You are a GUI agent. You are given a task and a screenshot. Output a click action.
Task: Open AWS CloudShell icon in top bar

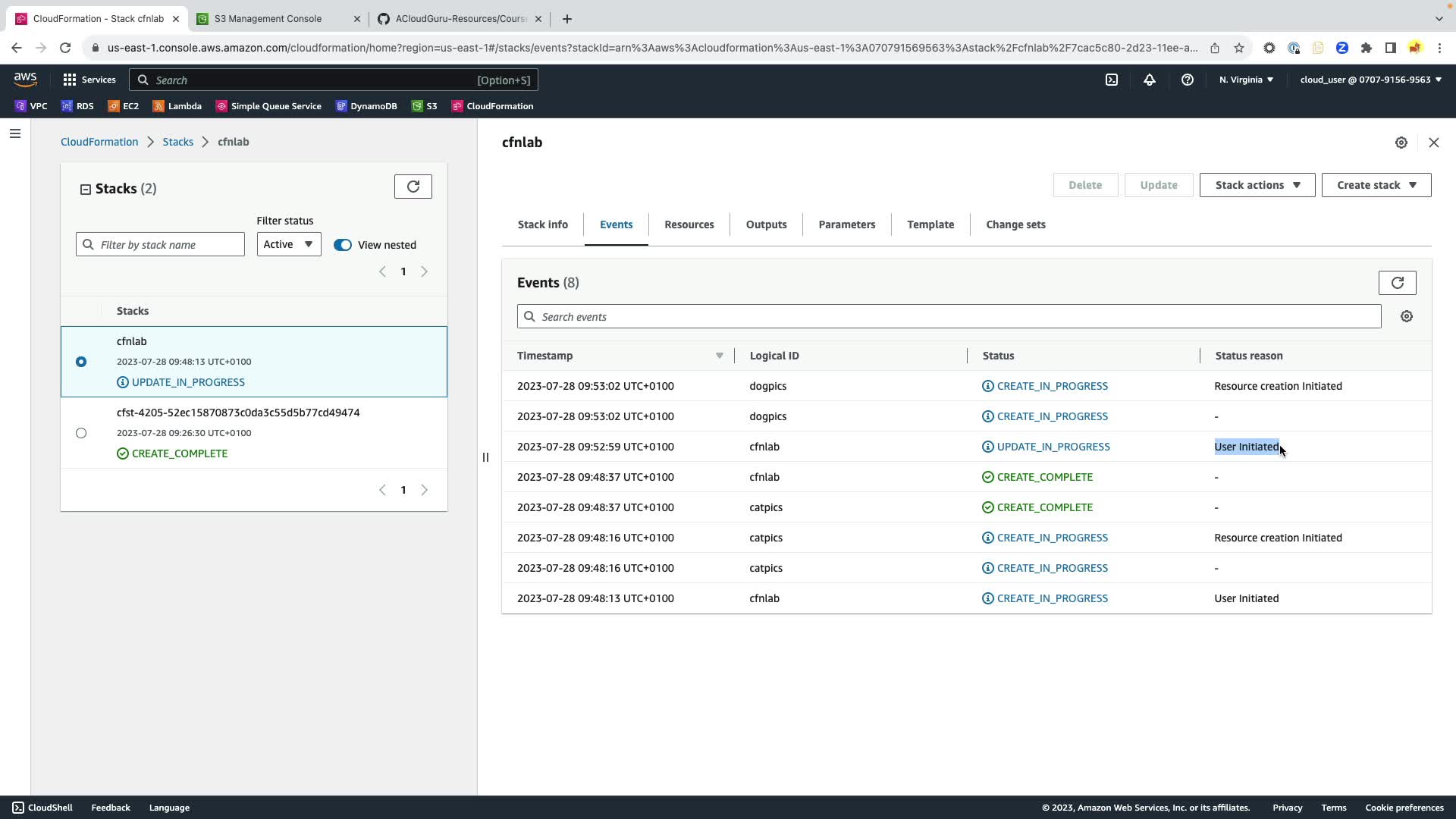tap(1112, 80)
